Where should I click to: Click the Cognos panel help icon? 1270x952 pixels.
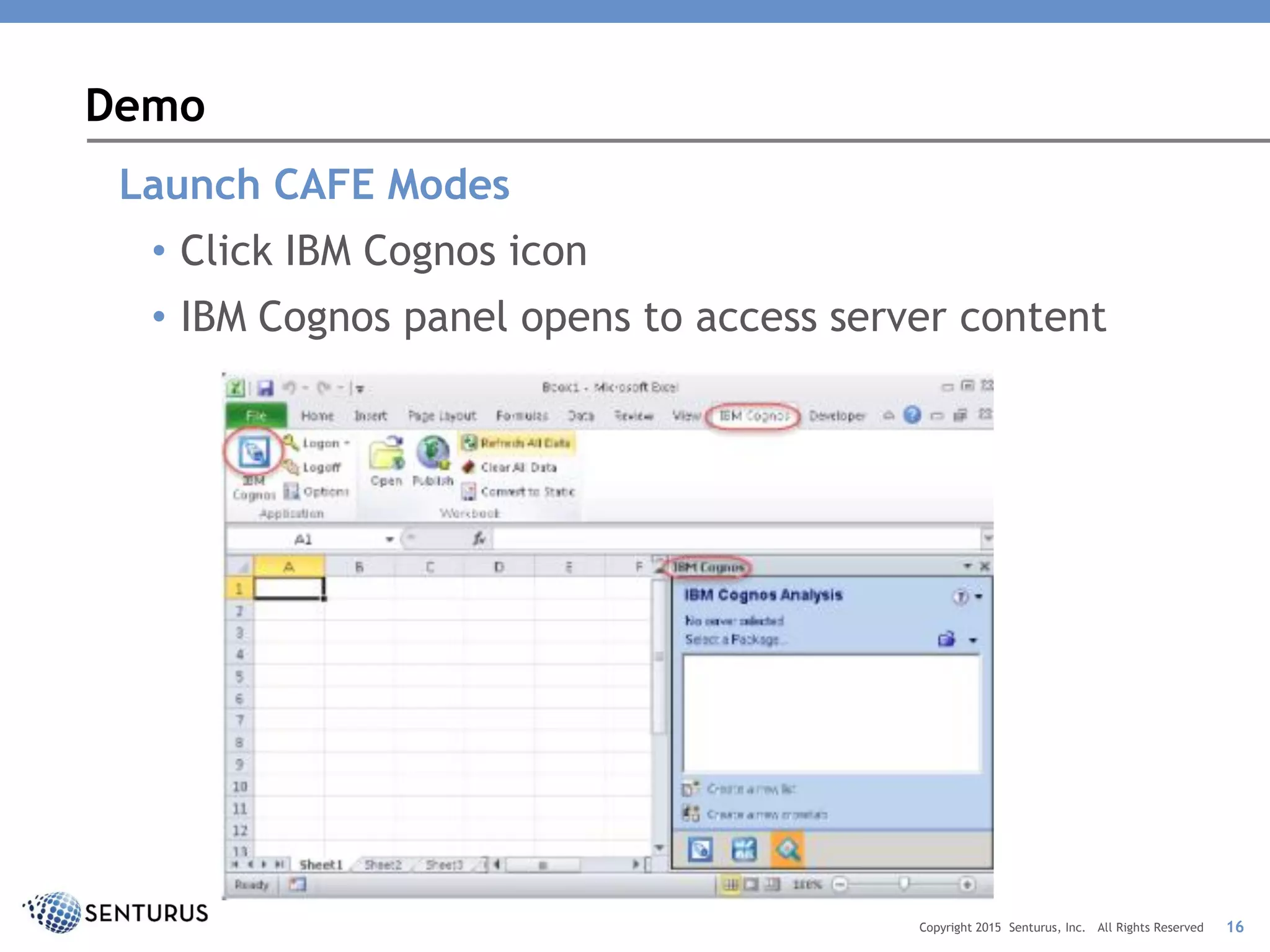tap(961, 596)
